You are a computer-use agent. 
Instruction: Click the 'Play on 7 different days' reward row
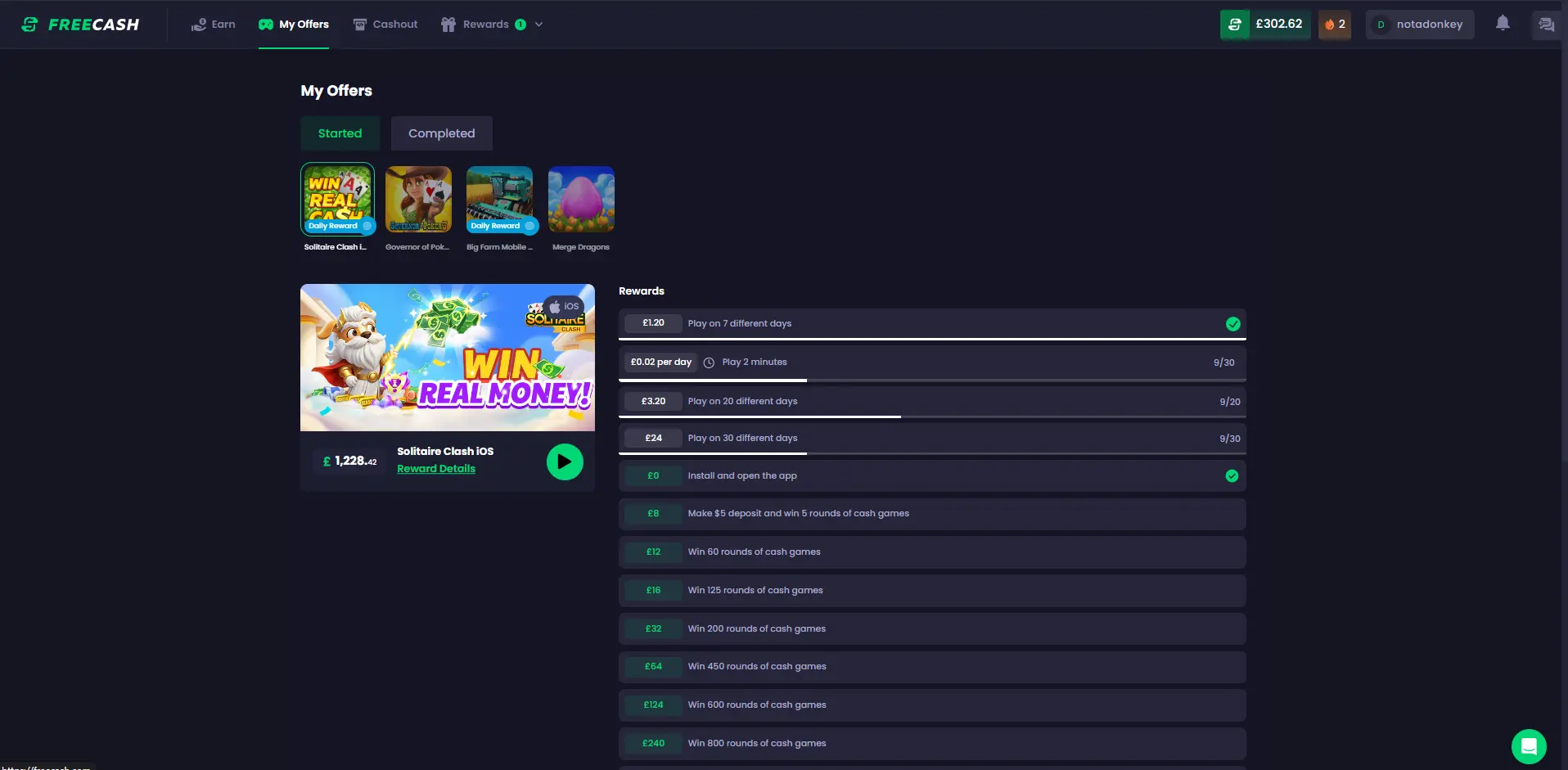point(932,323)
